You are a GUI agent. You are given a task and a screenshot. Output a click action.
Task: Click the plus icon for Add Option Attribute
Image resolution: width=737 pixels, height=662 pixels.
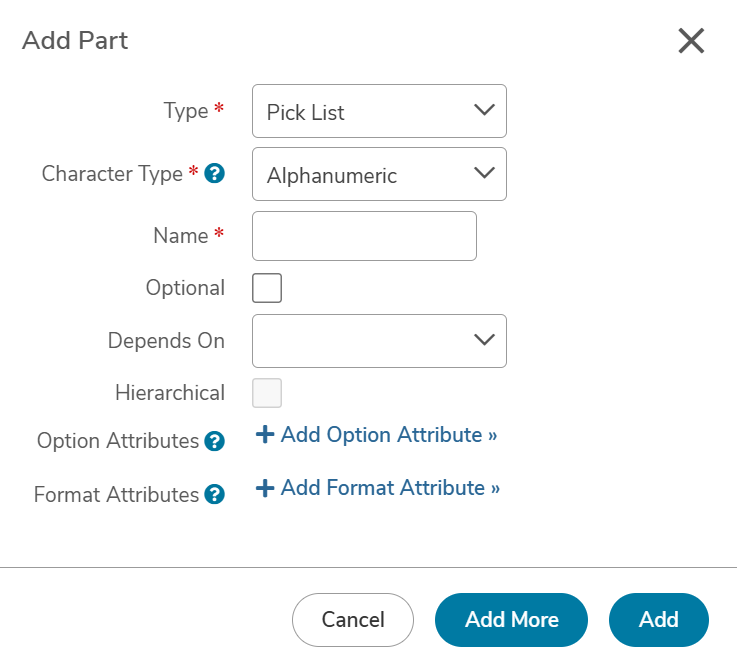[265, 434]
